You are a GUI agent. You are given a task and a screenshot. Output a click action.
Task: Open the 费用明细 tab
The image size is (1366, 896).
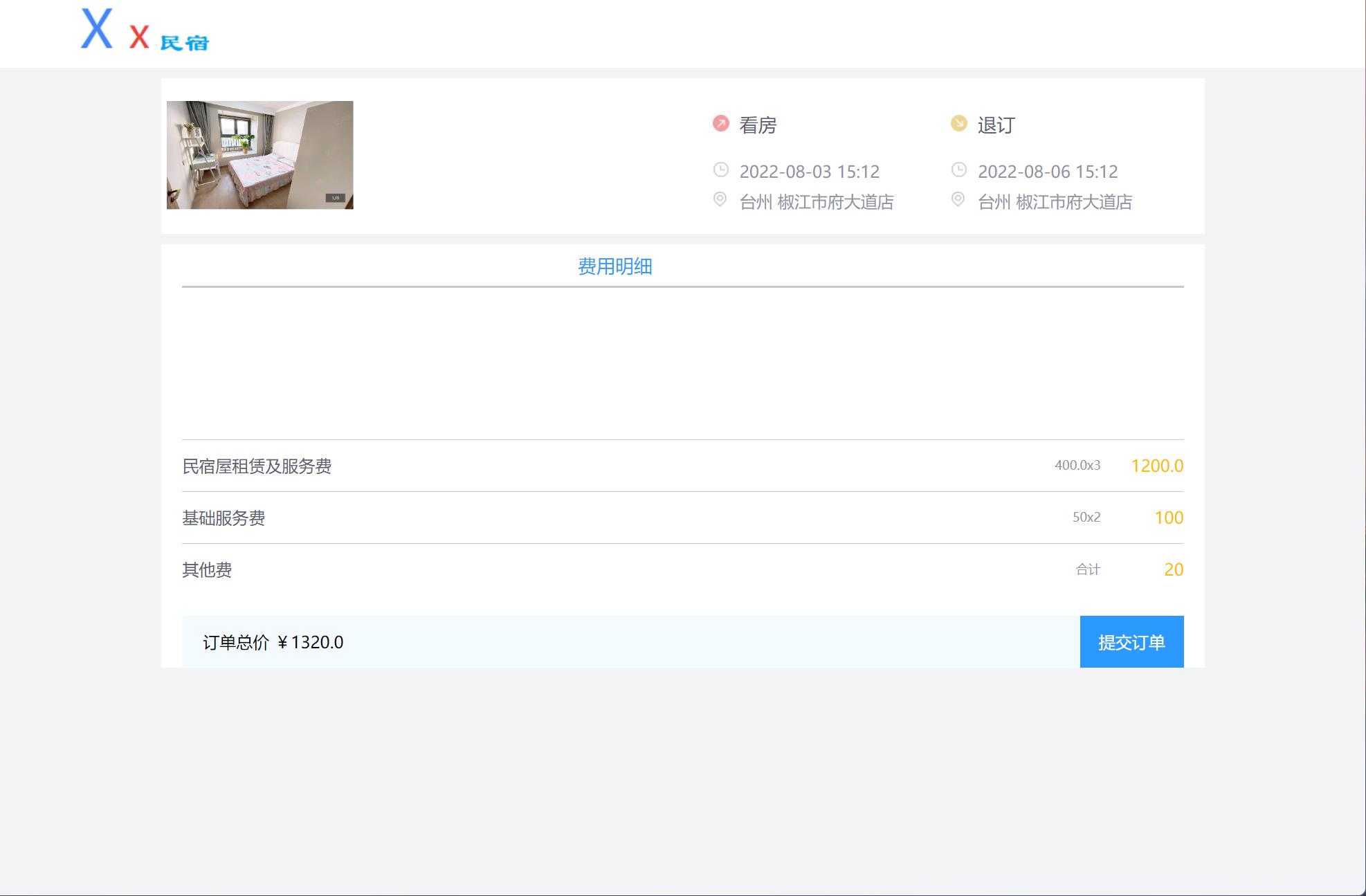[615, 265]
